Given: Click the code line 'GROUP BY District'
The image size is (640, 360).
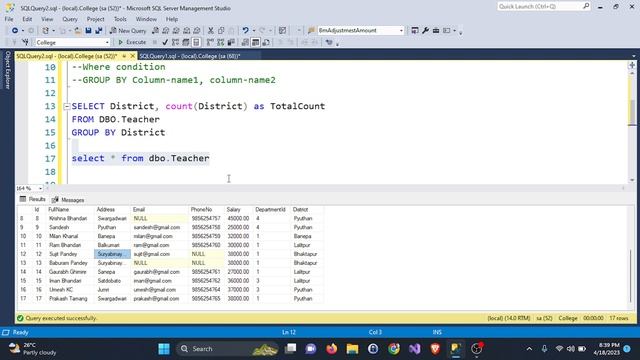Looking at the screenshot, I should click(x=118, y=132).
